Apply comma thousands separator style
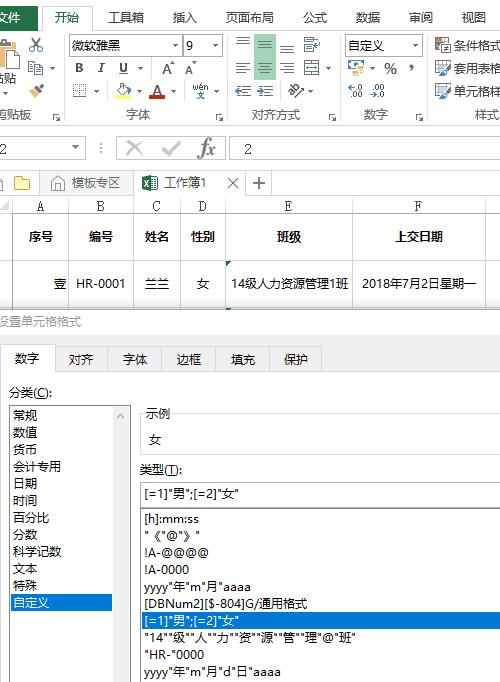Image resolution: width=500 pixels, height=682 pixels. pos(411,68)
